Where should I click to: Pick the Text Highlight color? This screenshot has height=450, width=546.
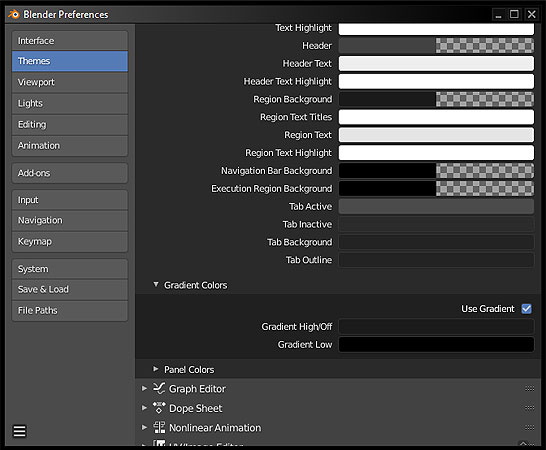pyautogui.click(x=436, y=28)
